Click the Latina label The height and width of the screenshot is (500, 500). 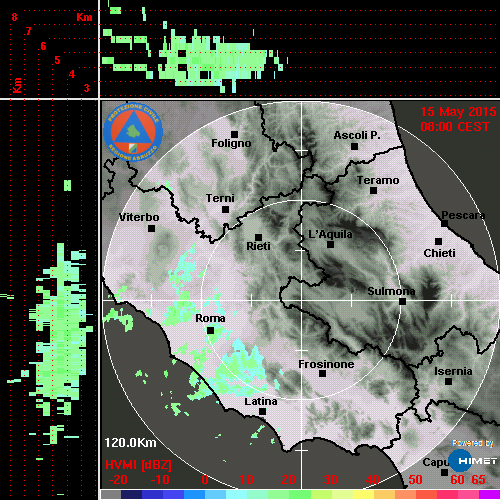pyautogui.click(x=261, y=402)
